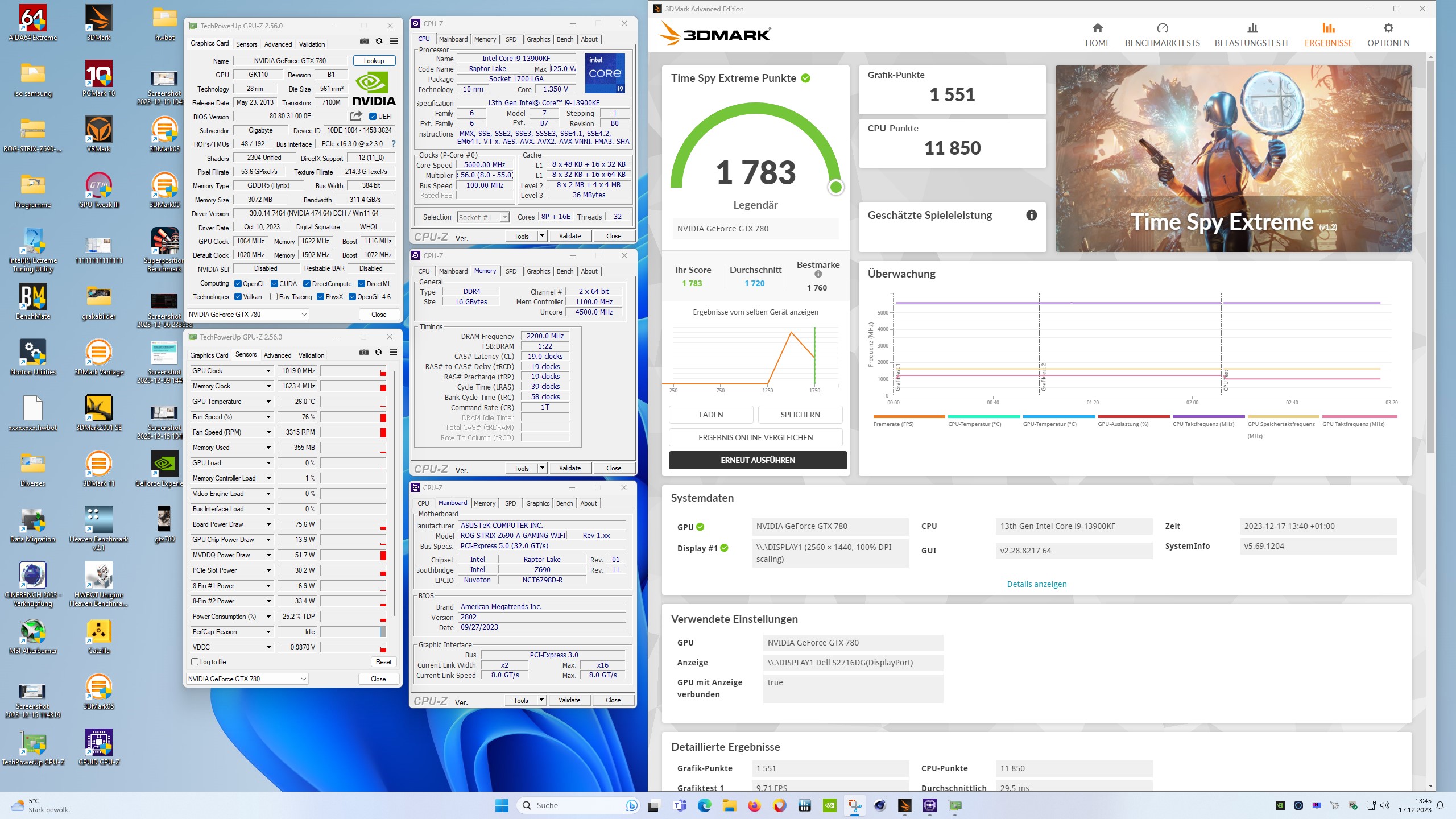
Task: Open PCMark 10 desktop icon
Action: [99, 78]
